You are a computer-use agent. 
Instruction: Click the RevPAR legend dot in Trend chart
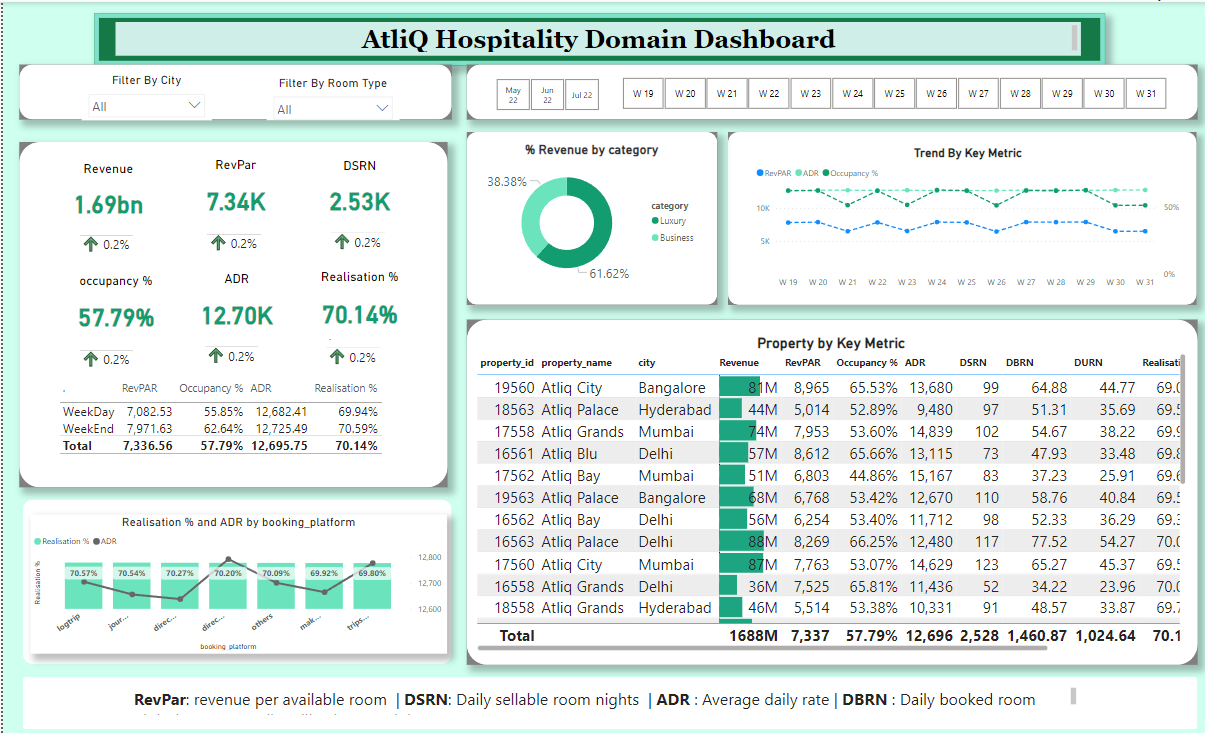pyautogui.click(x=760, y=173)
